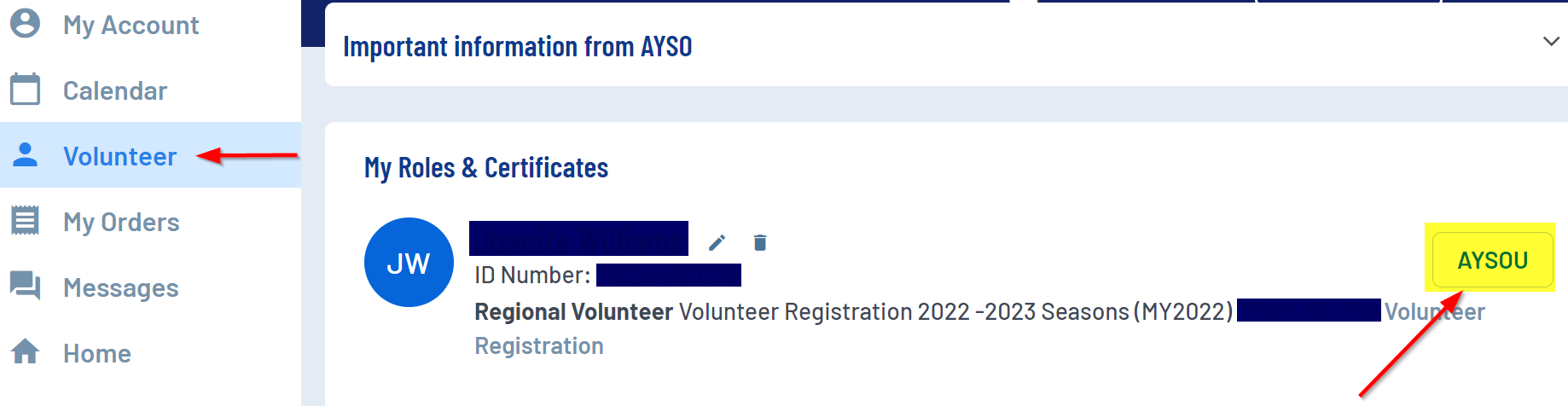1568x406 pixels.
Task: Edit volunteer profile with pencil icon
Action: 717,243
